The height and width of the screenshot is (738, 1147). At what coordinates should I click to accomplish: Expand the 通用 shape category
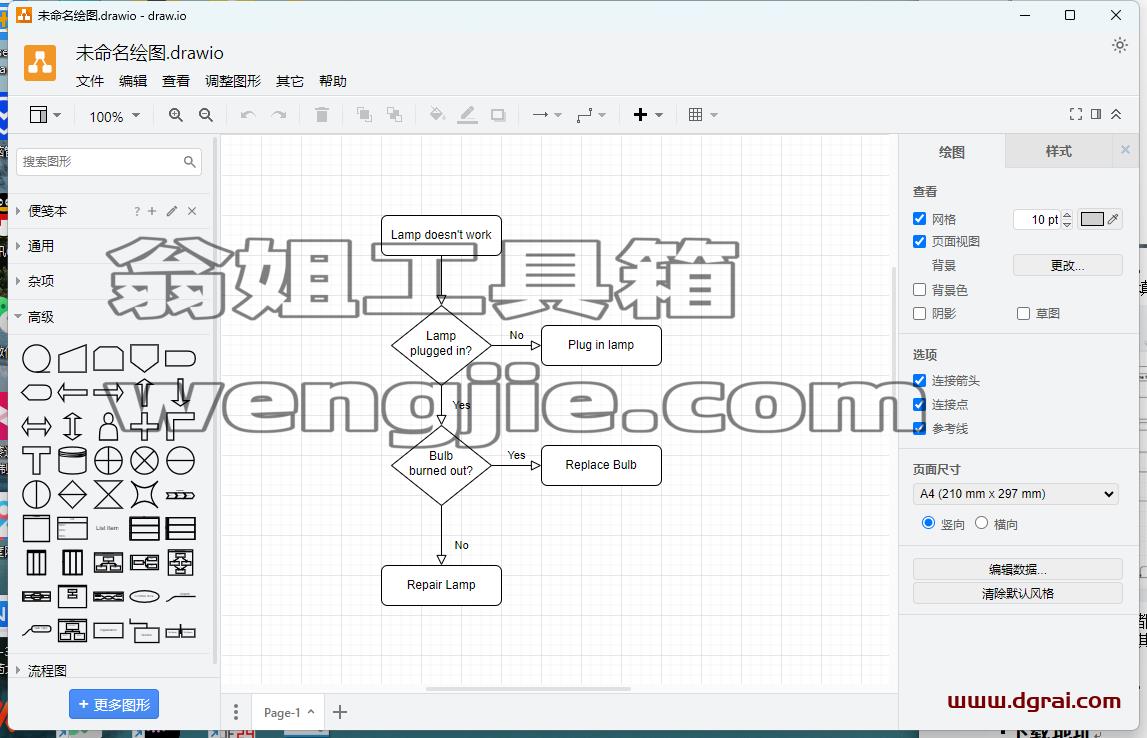40,246
